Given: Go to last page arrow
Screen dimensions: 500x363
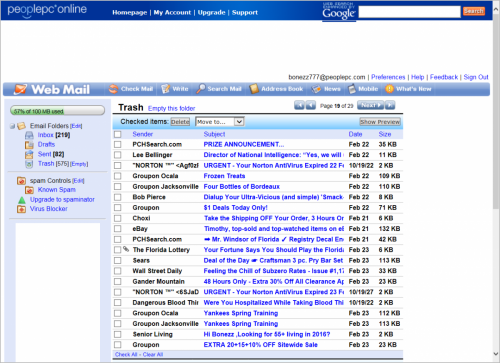Looking at the screenshot, I should click(390, 105).
